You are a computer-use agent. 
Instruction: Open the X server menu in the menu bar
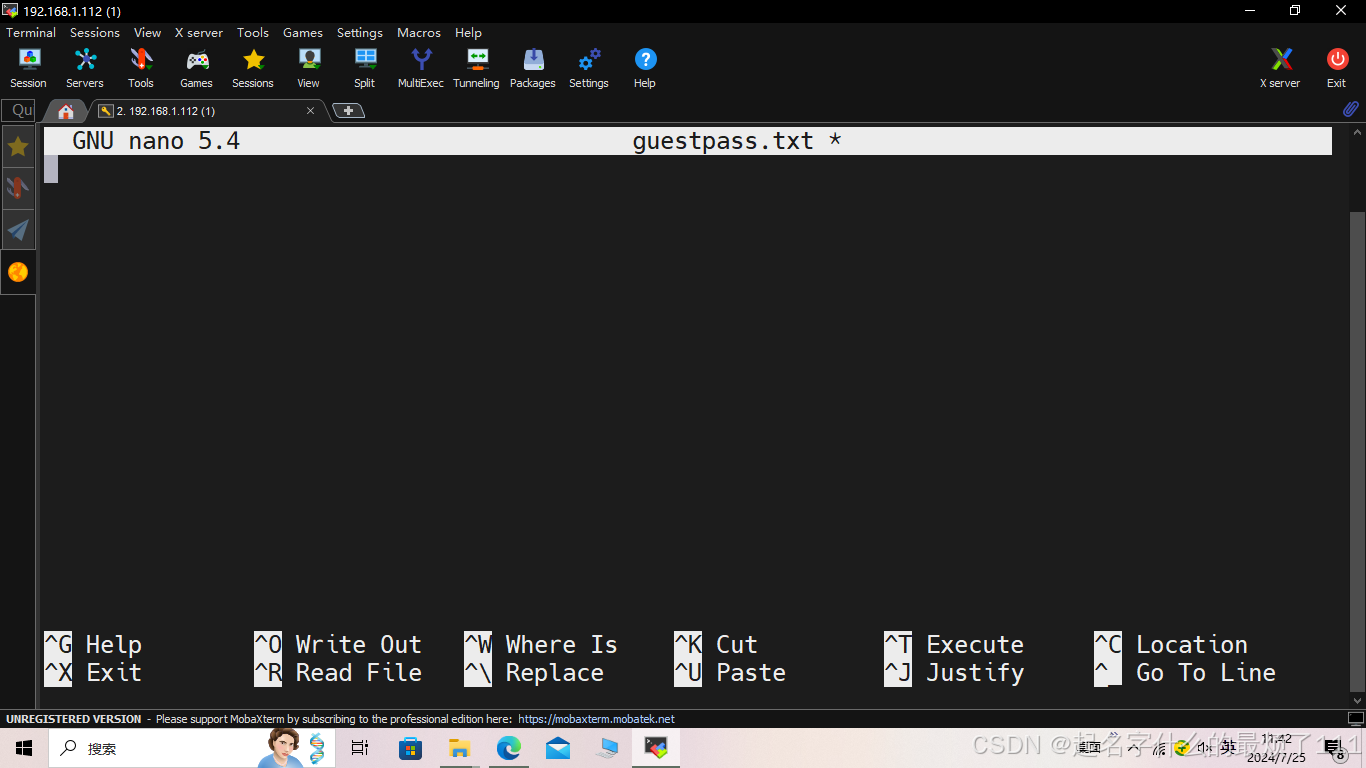tap(199, 32)
